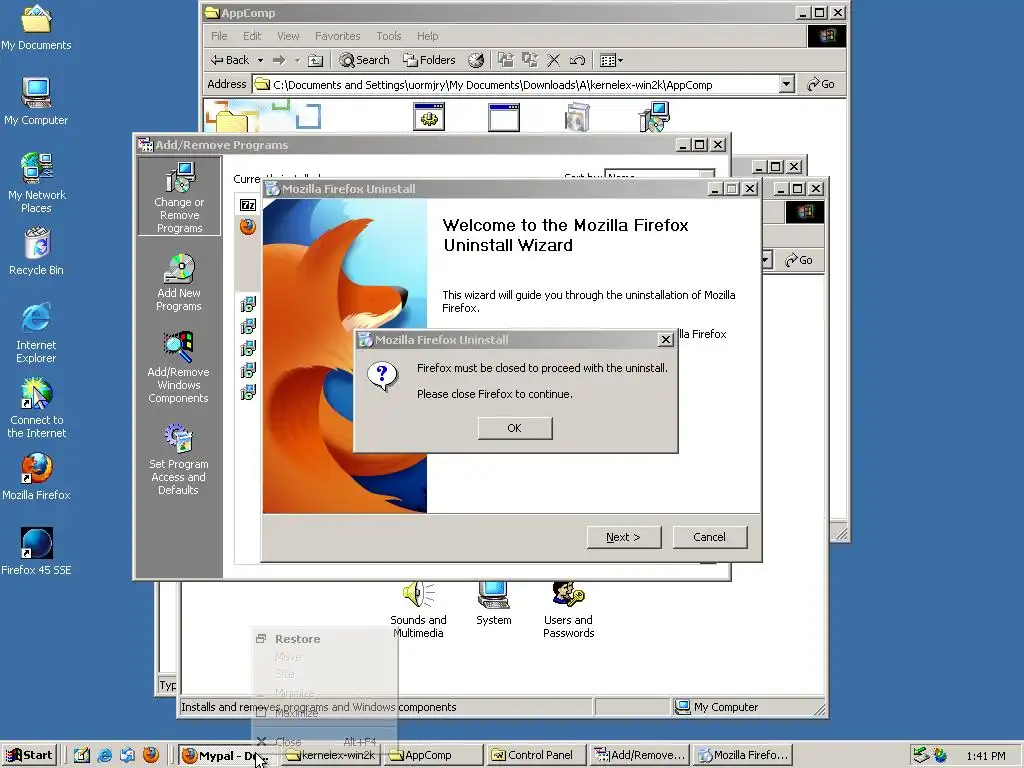Image resolution: width=1024 pixels, height=768 pixels.
Task: Switch to AppComp taskbar button
Action: point(434,756)
